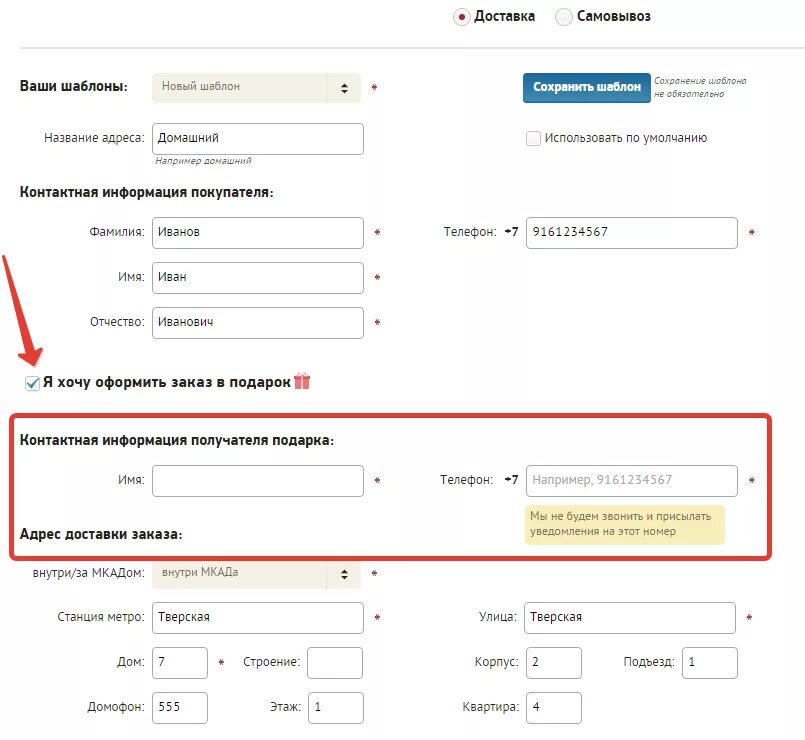Click the template dropdown arrow icon

(344, 88)
